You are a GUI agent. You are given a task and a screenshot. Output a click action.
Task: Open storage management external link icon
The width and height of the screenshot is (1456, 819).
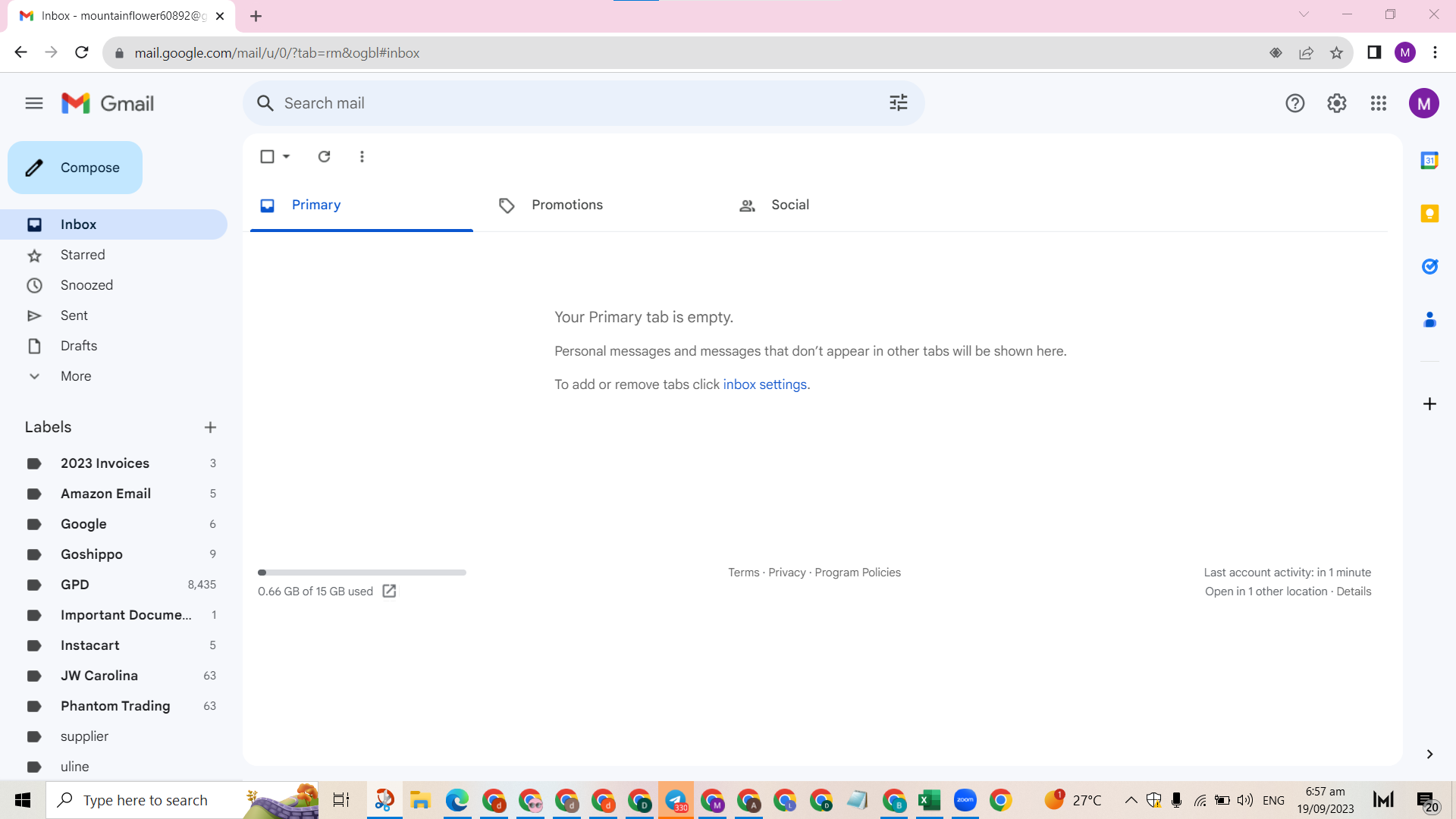click(x=389, y=591)
